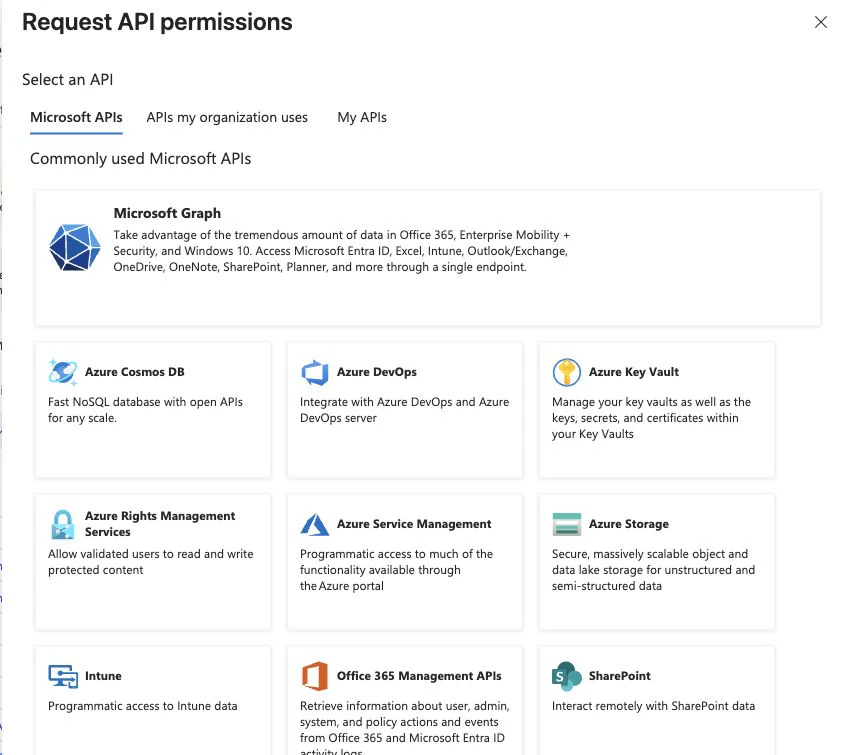The width and height of the screenshot is (857, 755).
Task: Click 'Programmatic access to much of the' description
Action: [x=396, y=570]
